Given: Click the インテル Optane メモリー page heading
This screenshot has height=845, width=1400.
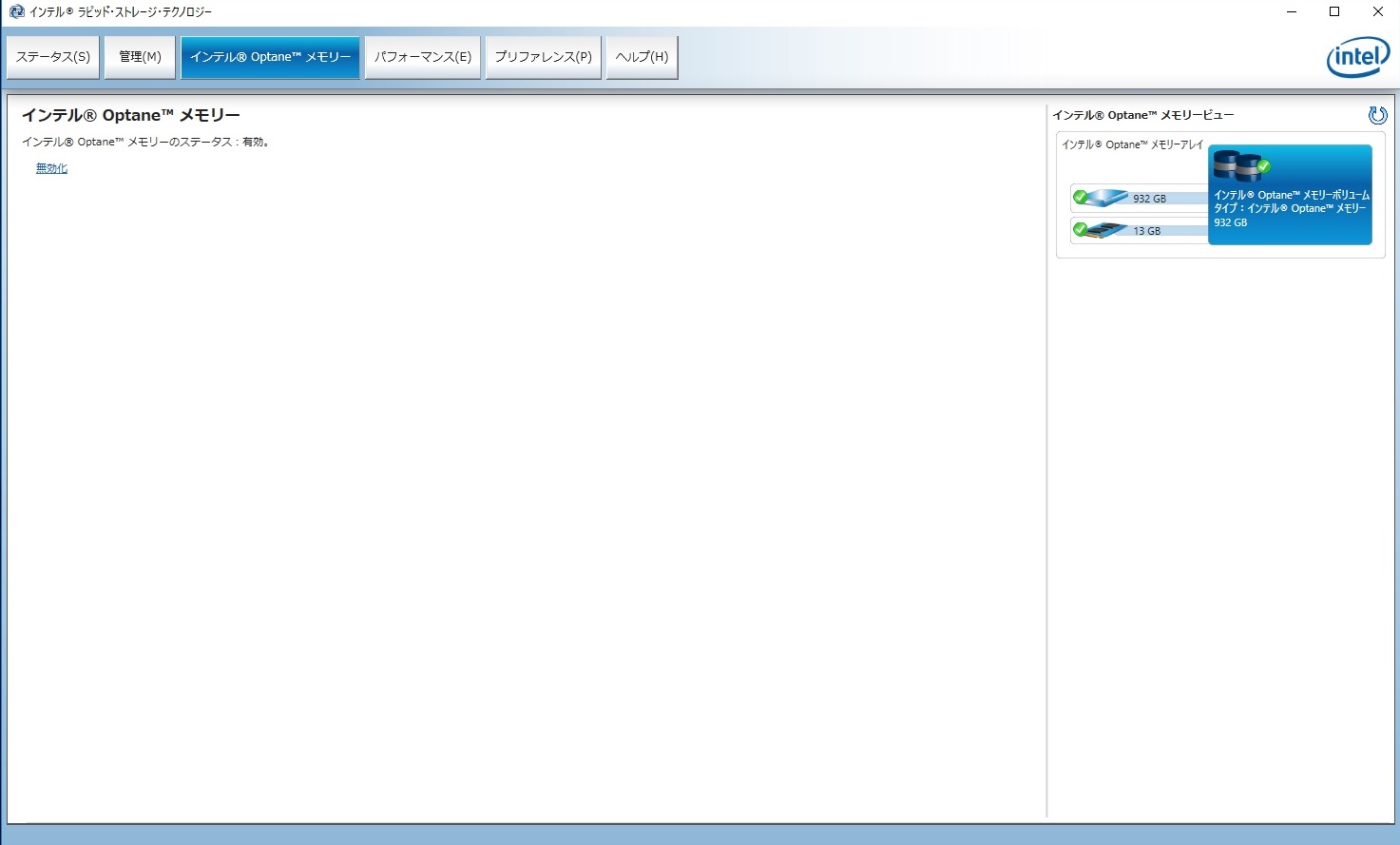Looking at the screenshot, I should click(131, 115).
